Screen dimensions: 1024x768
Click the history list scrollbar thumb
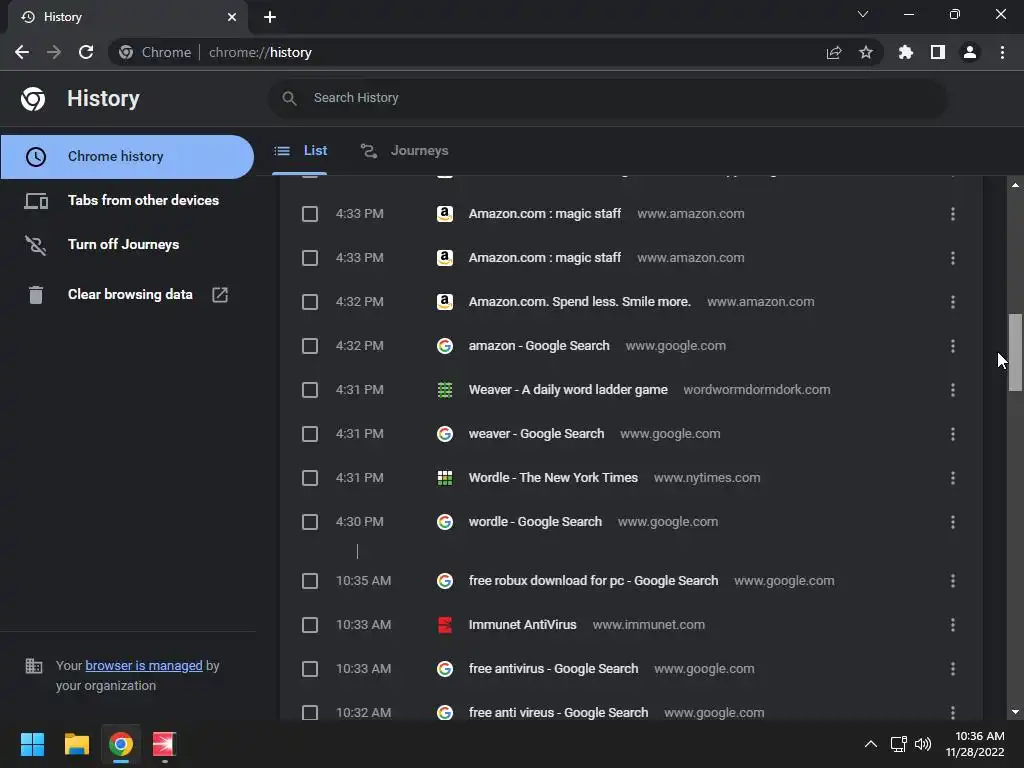tap(1015, 353)
